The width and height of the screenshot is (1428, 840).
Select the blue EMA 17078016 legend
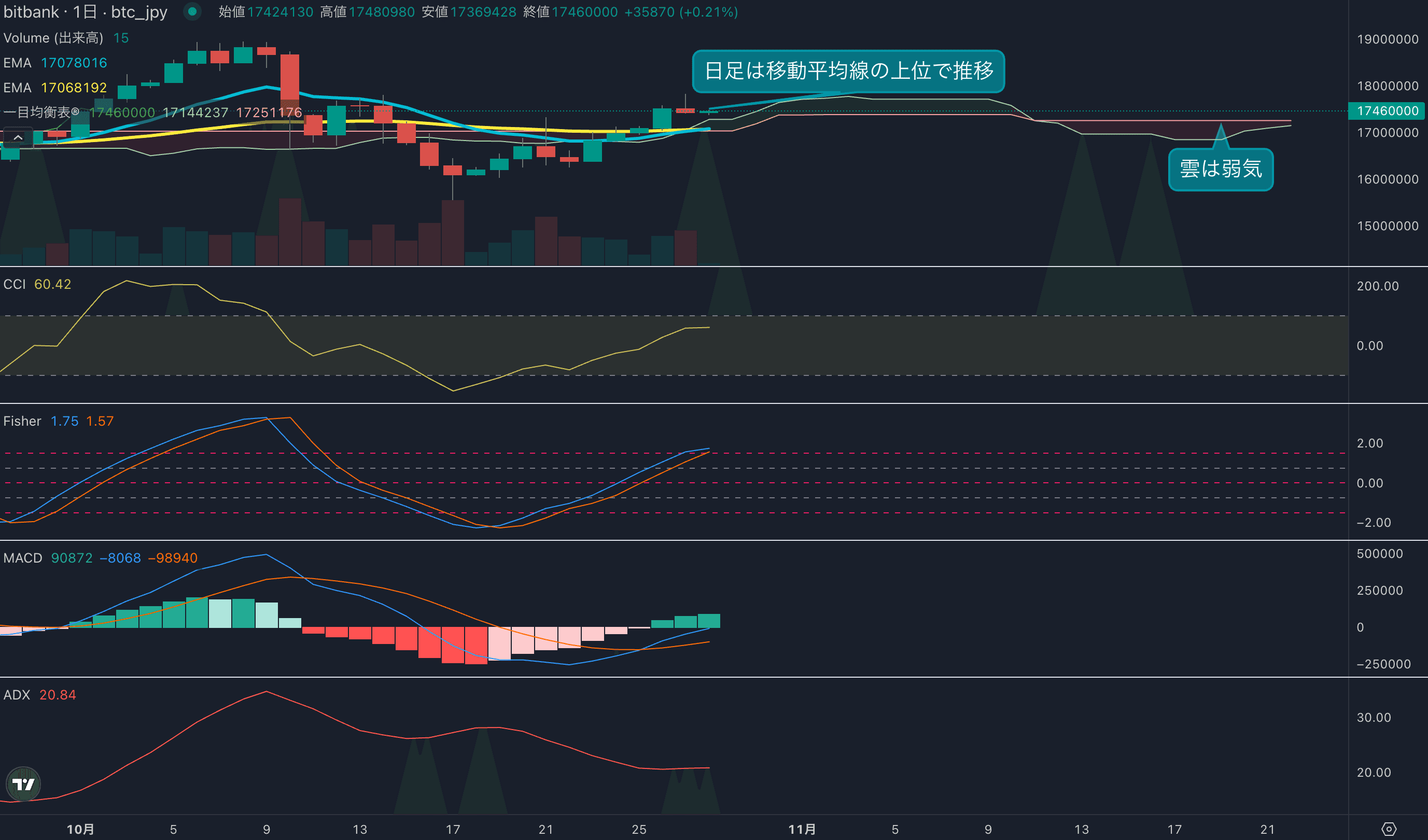point(55,63)
